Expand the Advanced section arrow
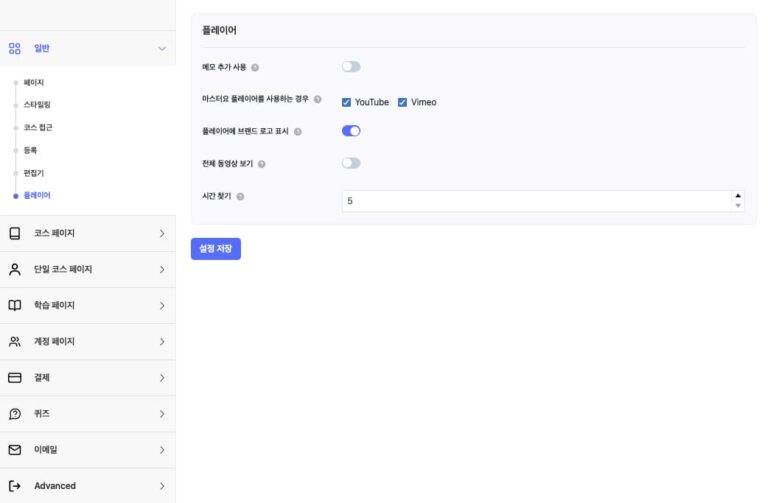This screenshot has width=768, height=503. 162,486
